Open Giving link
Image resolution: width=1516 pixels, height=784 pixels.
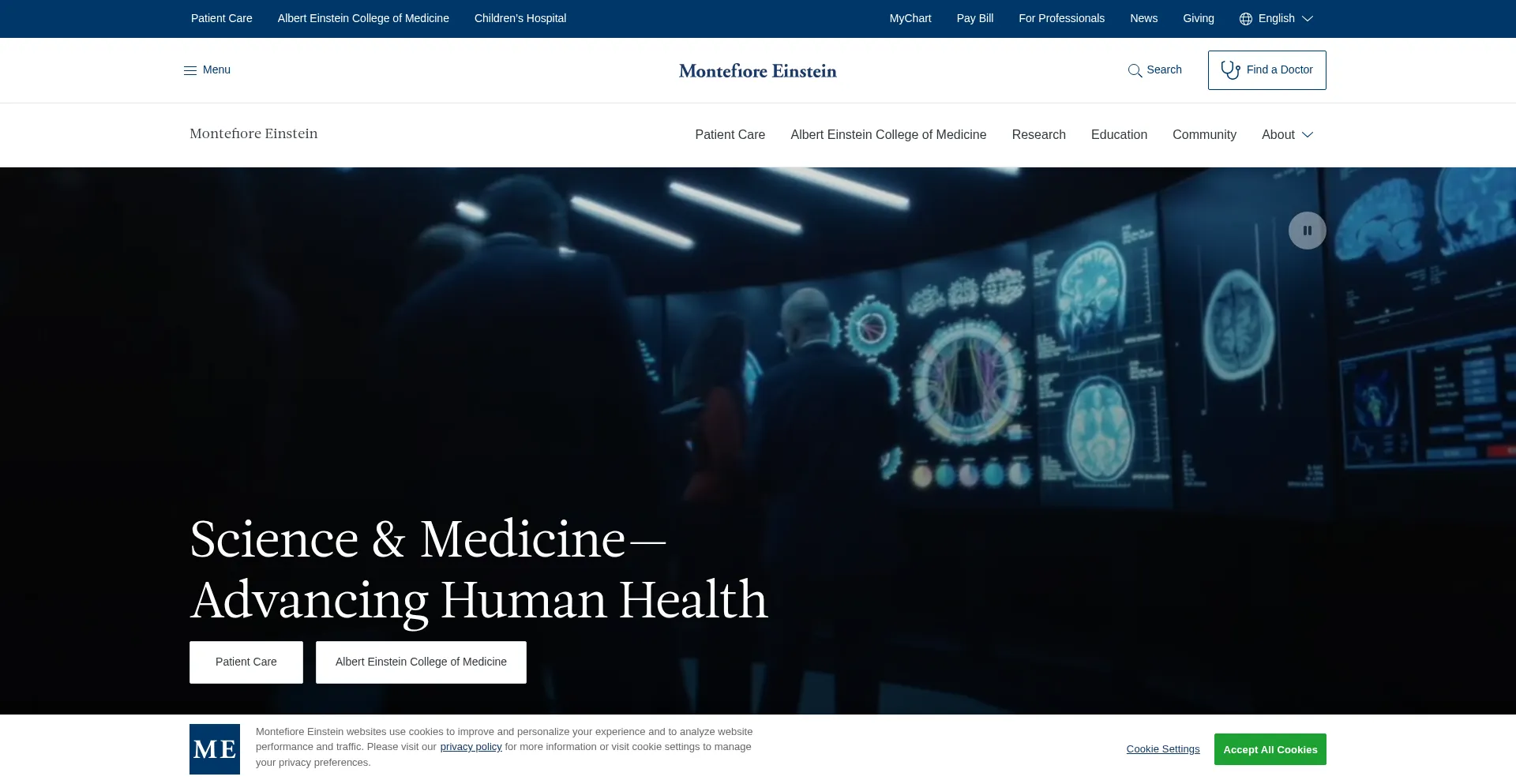click(1199, 18)
